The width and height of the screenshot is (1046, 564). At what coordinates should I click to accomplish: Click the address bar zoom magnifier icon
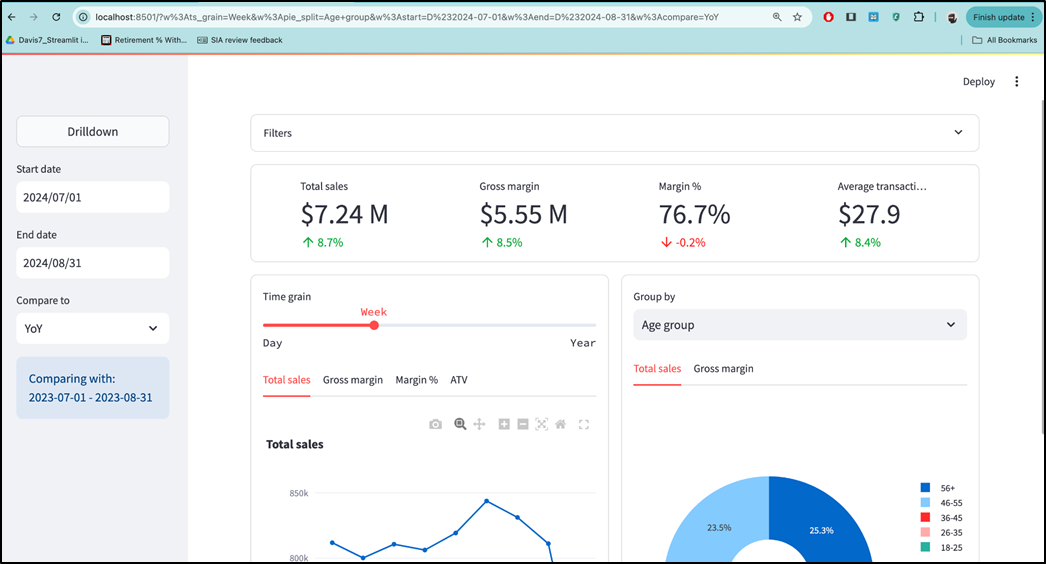(777, 17)
